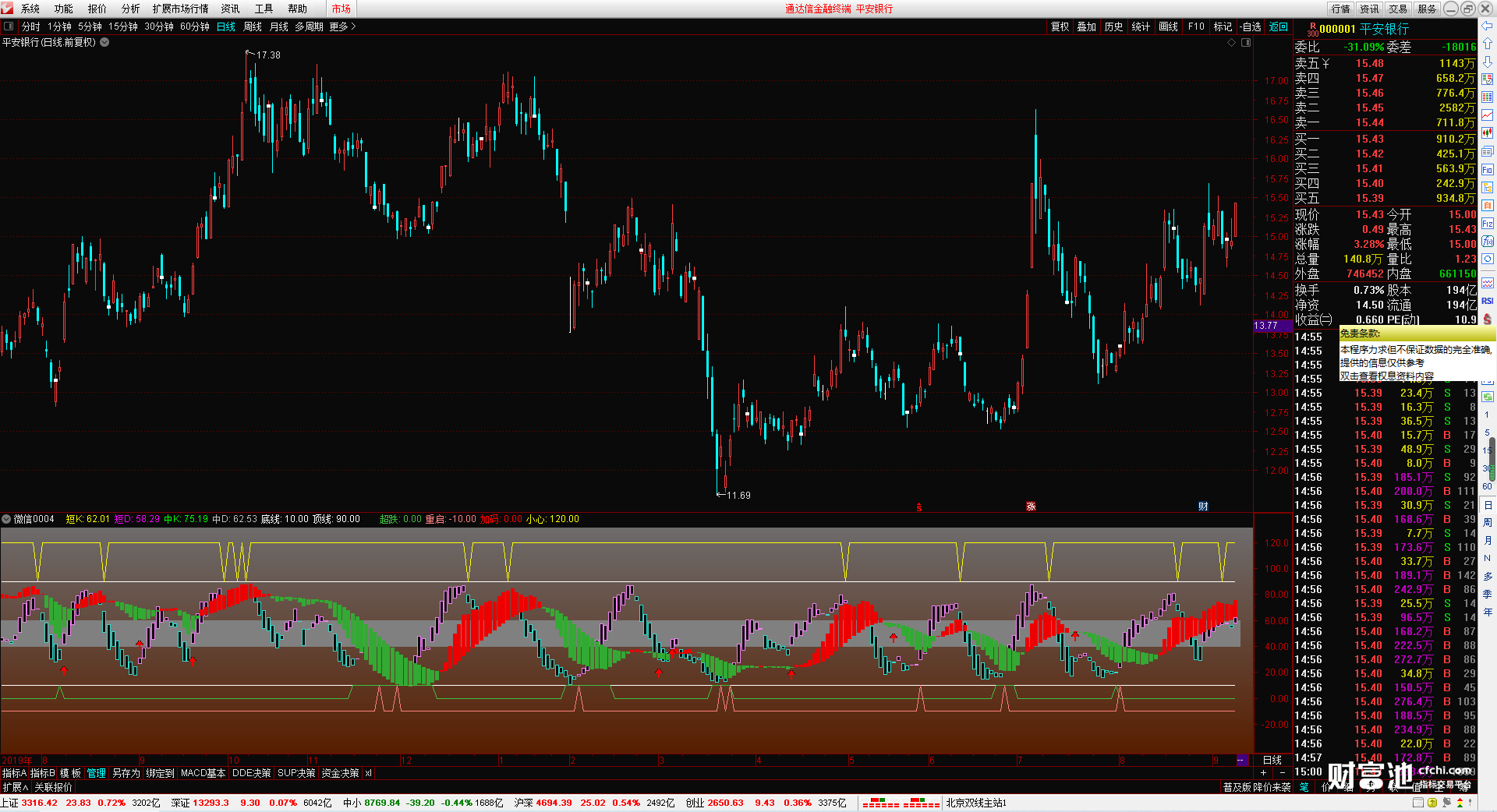Click the 交易 button top right

pyautogui.click(x=1398, y=9)
